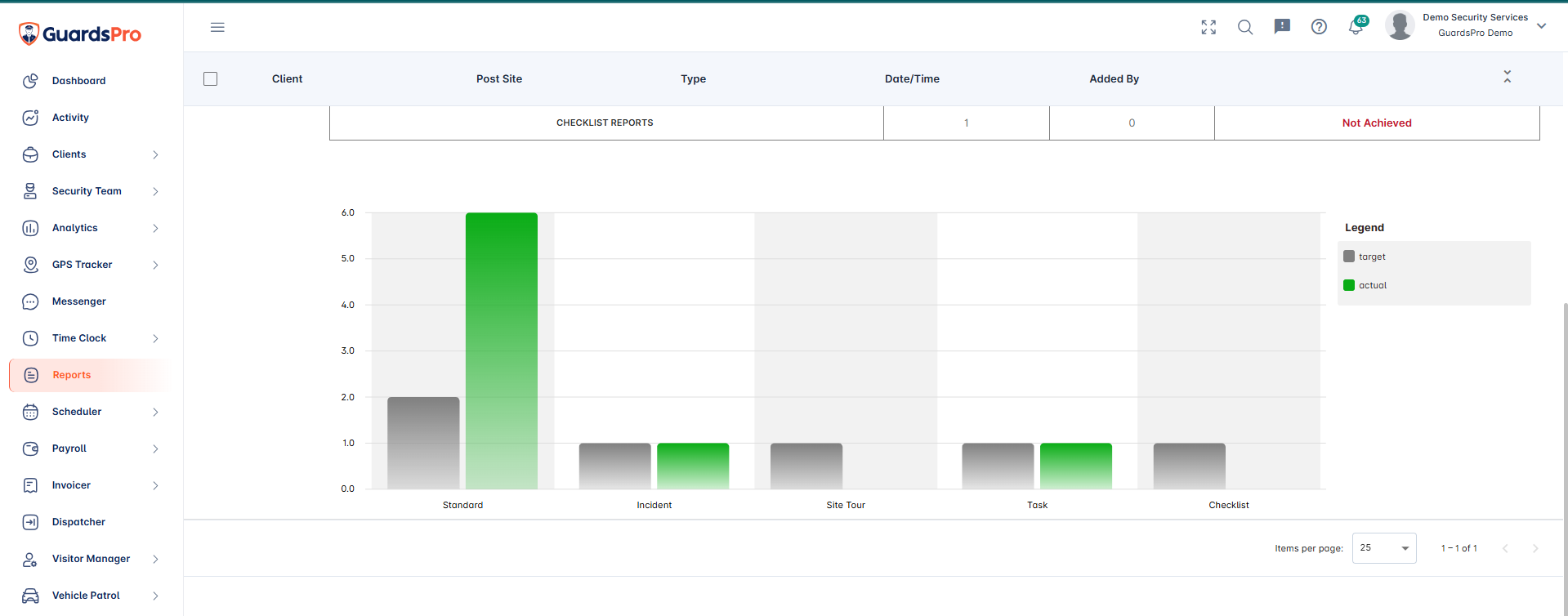Click the Messenger chat bubble icon
The image size is (1568, 616).
30,301
